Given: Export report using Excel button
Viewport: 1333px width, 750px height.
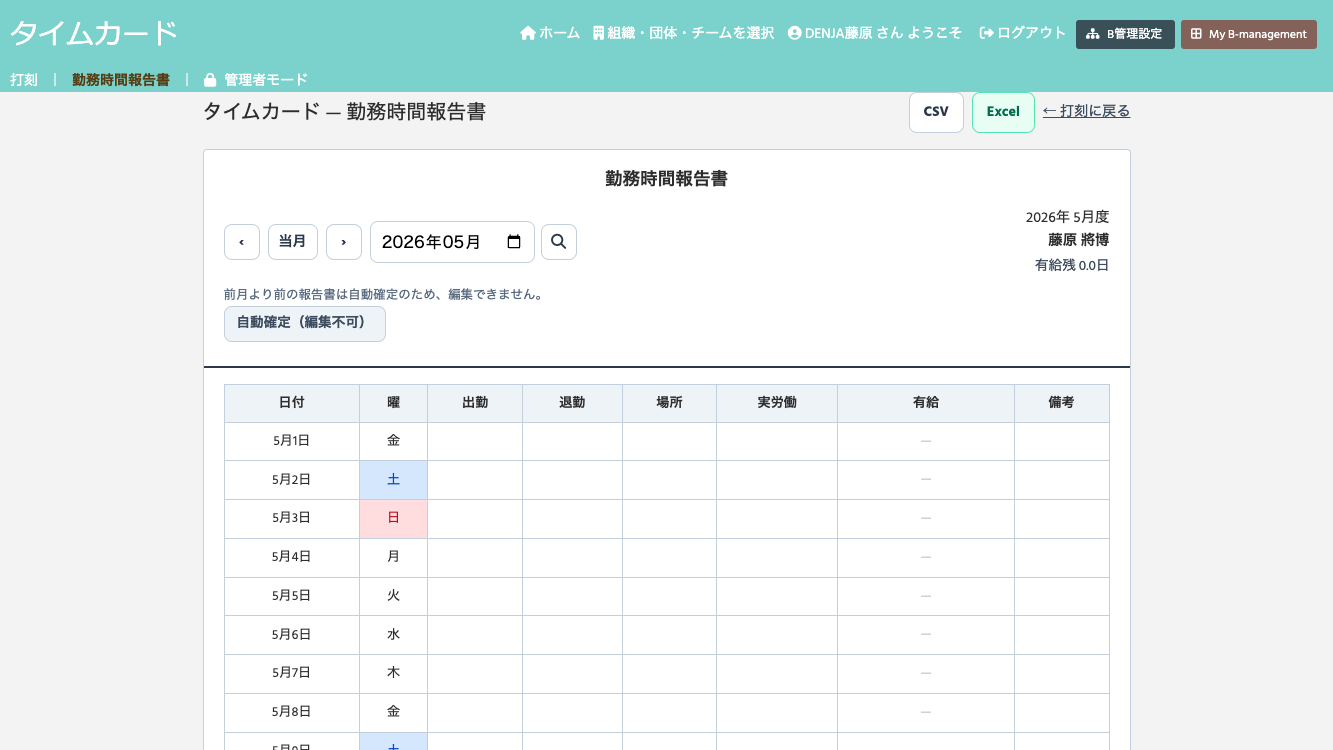Looking at the screenshot, I should pyautogui.click(x=1003, y=112).
